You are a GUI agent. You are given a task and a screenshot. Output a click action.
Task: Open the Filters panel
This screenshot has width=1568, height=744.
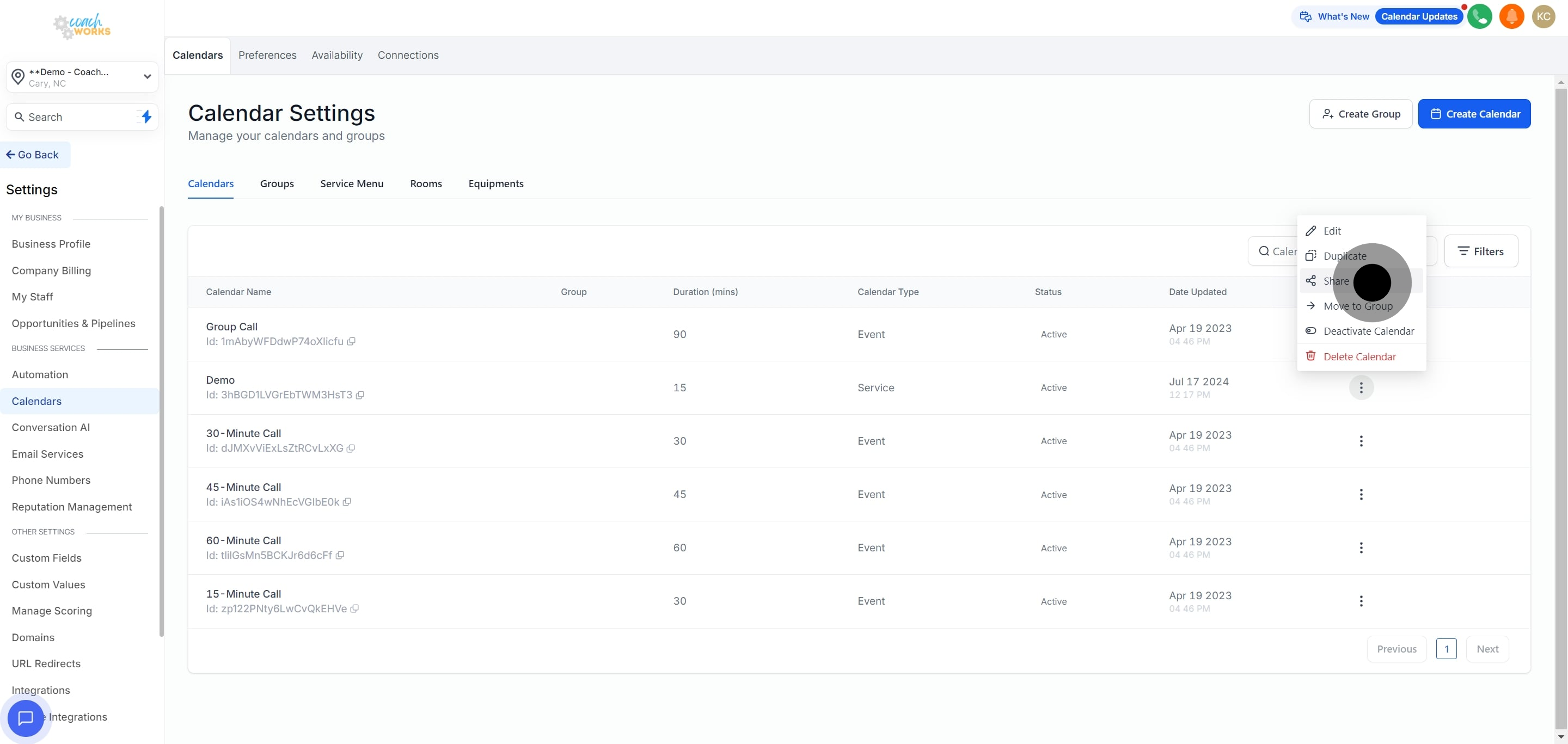pyautogui.click(x=1480, y=251)
